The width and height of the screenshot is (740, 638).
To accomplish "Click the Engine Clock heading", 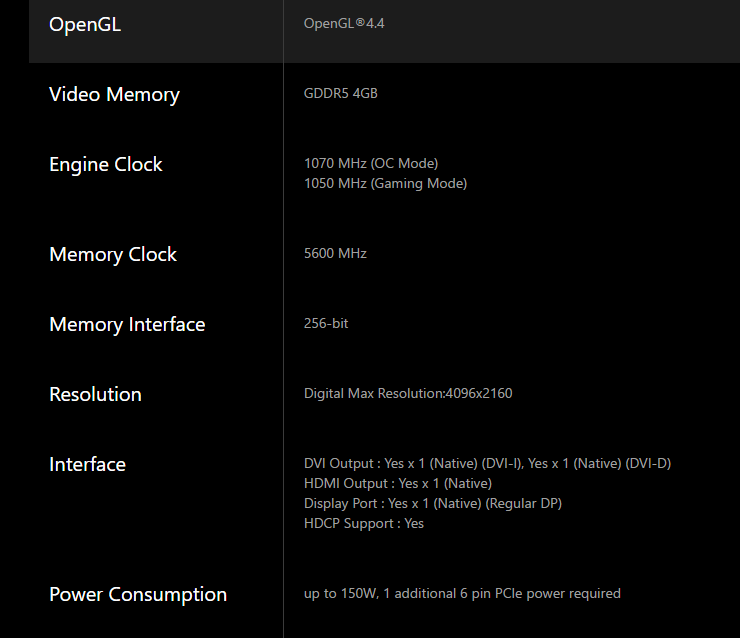I will pos(106,165).
